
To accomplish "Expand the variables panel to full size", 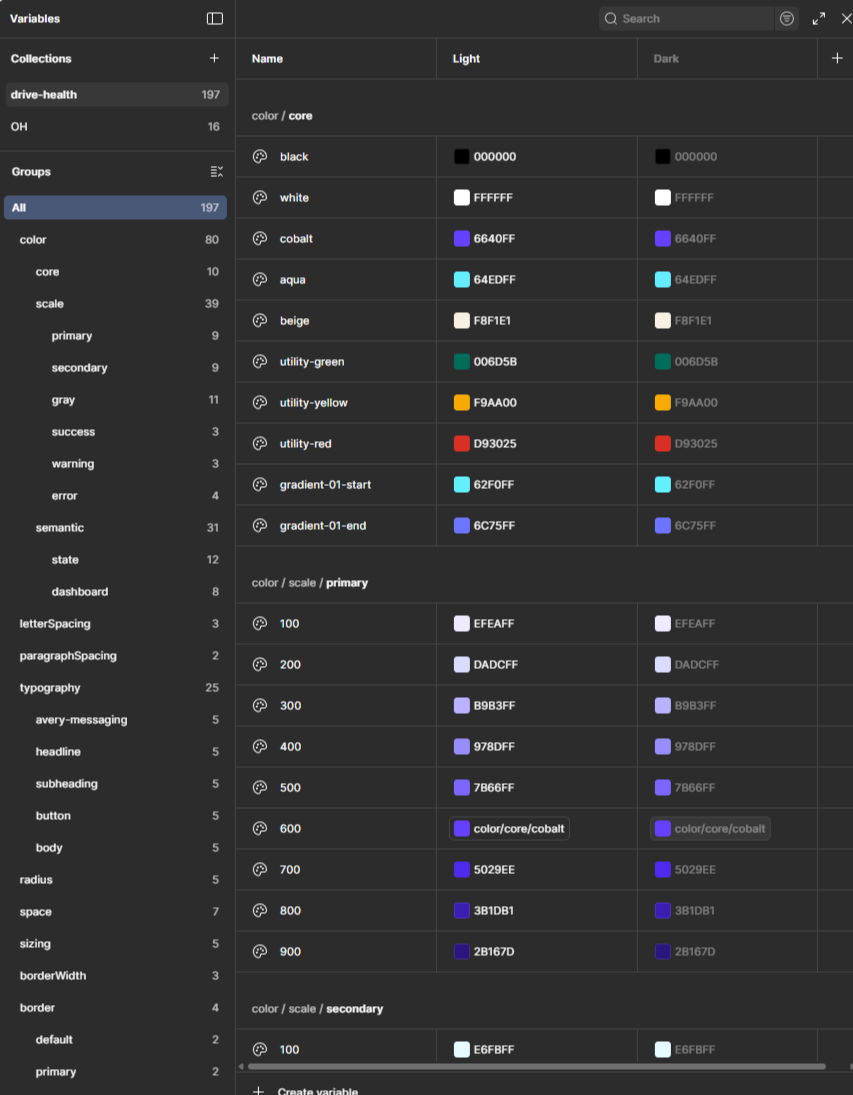I will 818,18.
